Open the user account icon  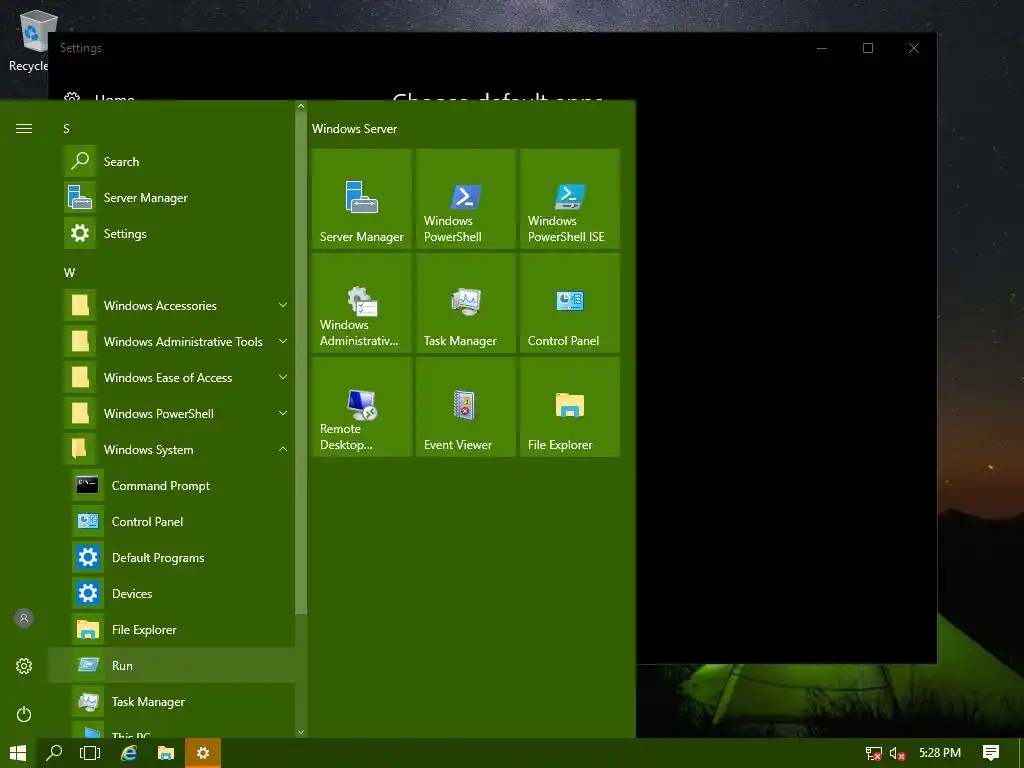pos(24,618)
